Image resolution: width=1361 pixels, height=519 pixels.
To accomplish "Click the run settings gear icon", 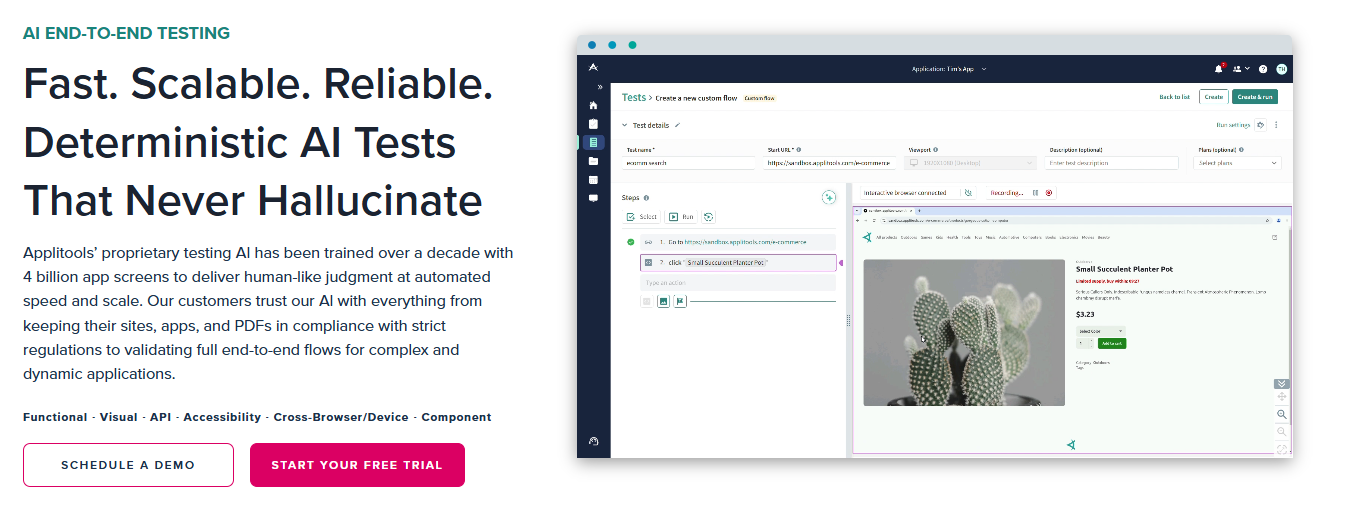I will pyautogui.click(x=1260, y=125).
